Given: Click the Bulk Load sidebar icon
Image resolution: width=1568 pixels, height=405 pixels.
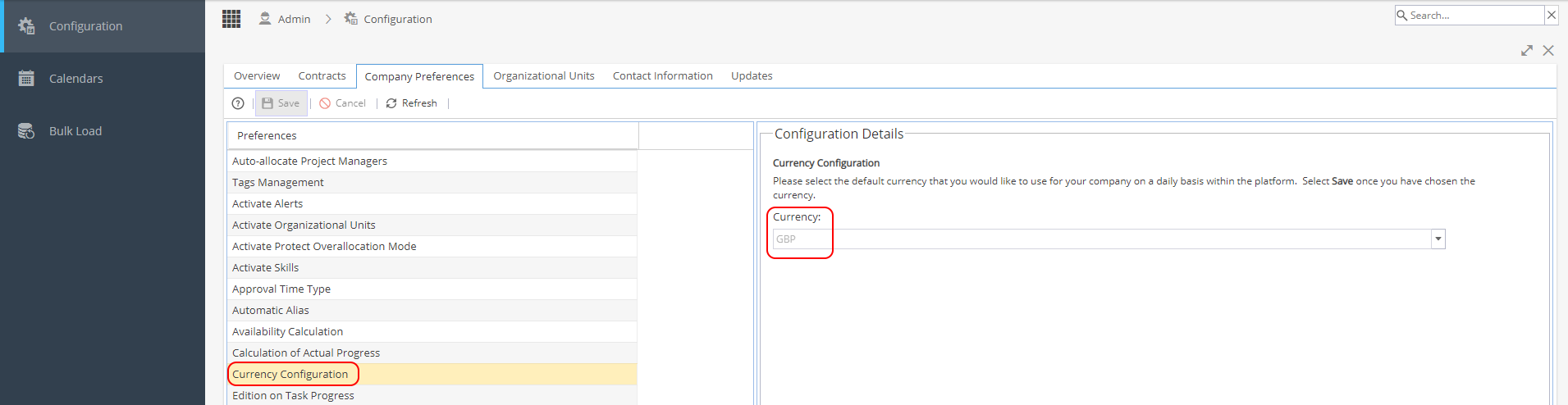Looking at the screenshot, I should [26, 131].
